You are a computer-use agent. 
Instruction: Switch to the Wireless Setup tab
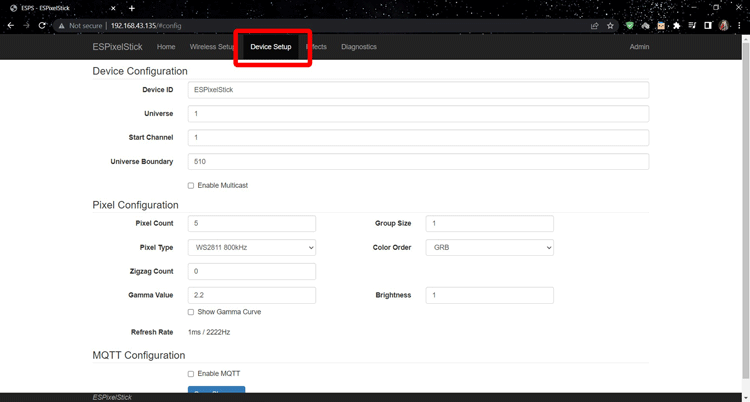[x=212, y=47]
